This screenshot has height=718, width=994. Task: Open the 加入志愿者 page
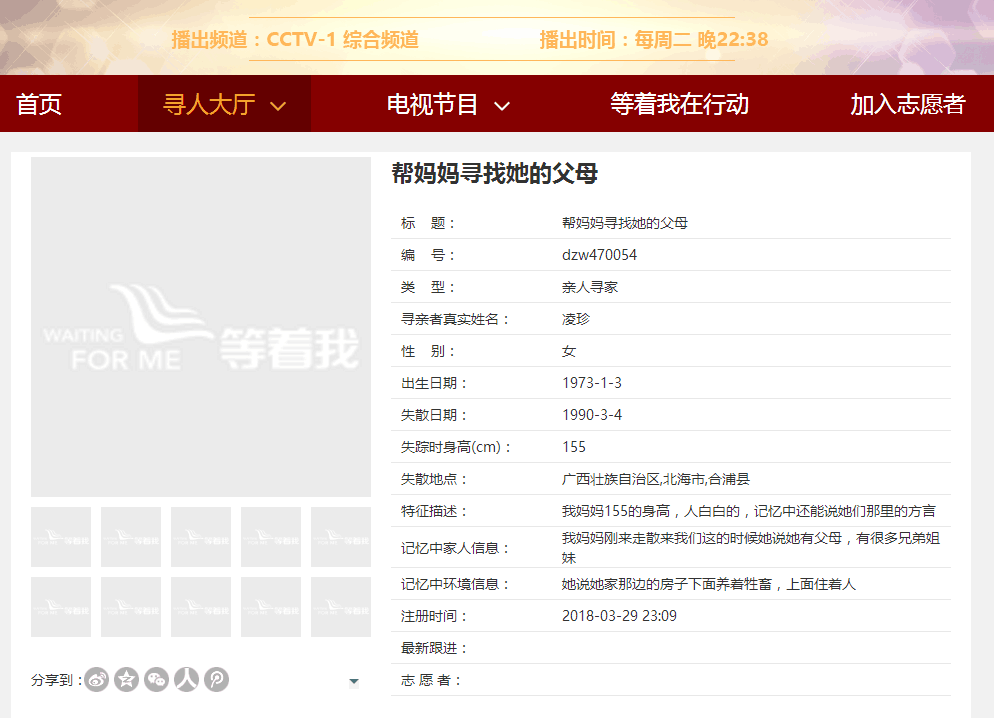click(x=907, y=104)
